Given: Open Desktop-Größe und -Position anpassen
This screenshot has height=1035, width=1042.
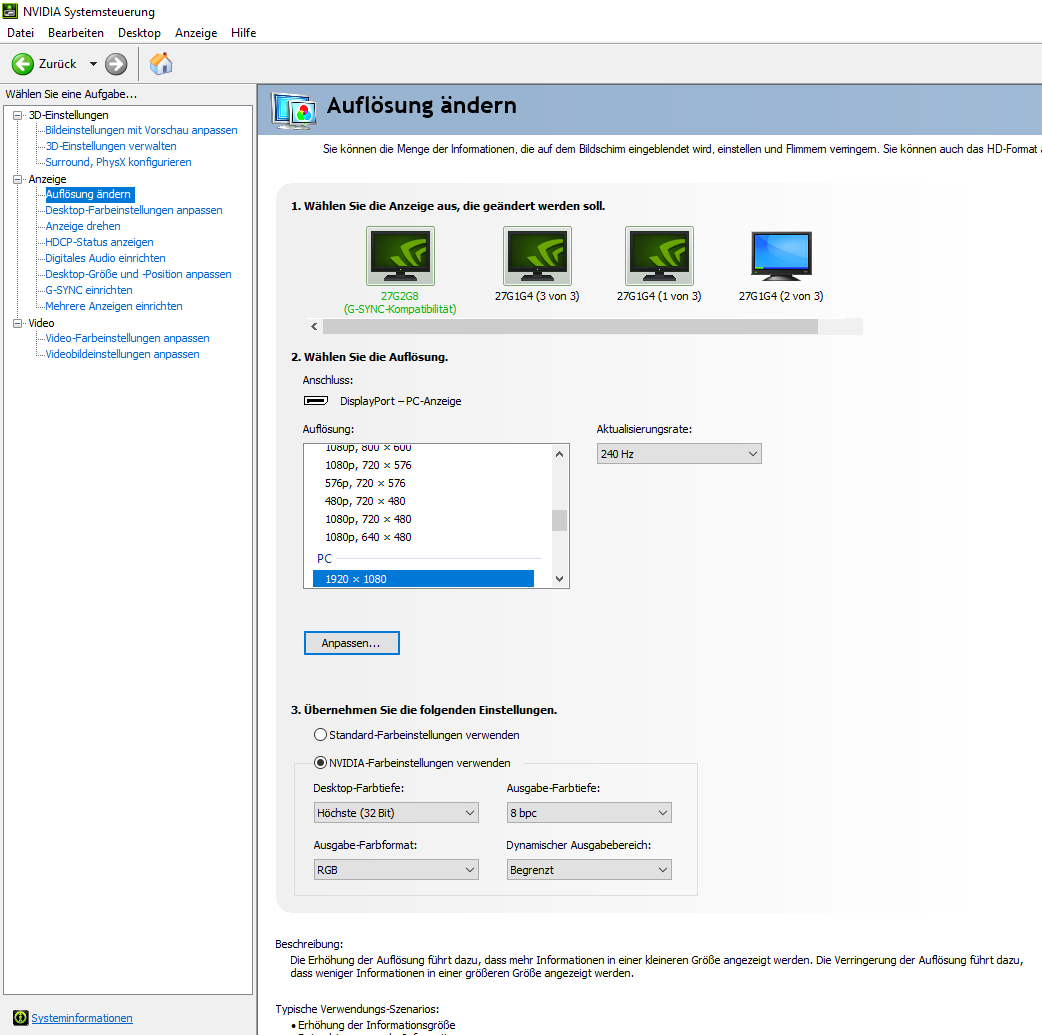Looking at the screenshot, I should click(138, 274).
